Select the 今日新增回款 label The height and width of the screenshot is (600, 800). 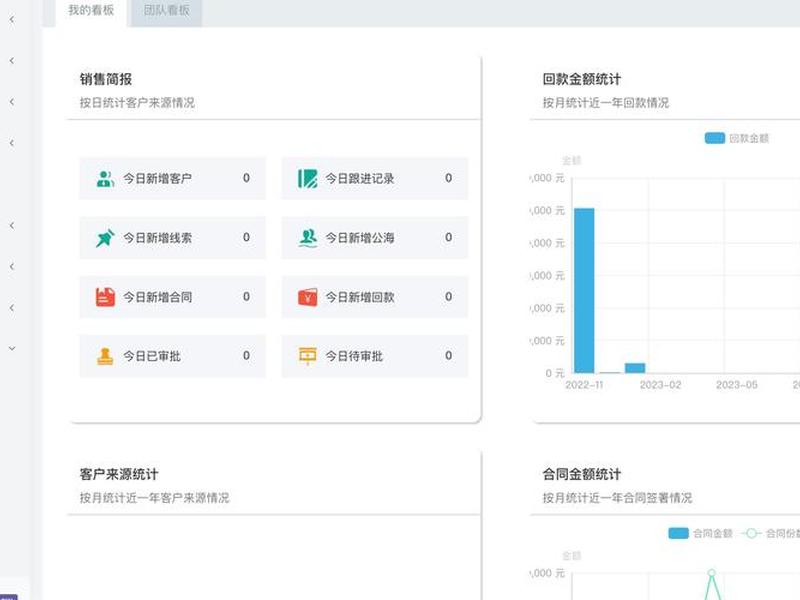click(x=360, y=297)
